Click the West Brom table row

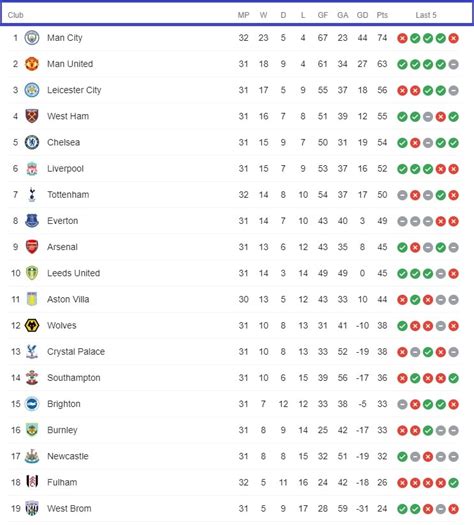click(236, 509)
